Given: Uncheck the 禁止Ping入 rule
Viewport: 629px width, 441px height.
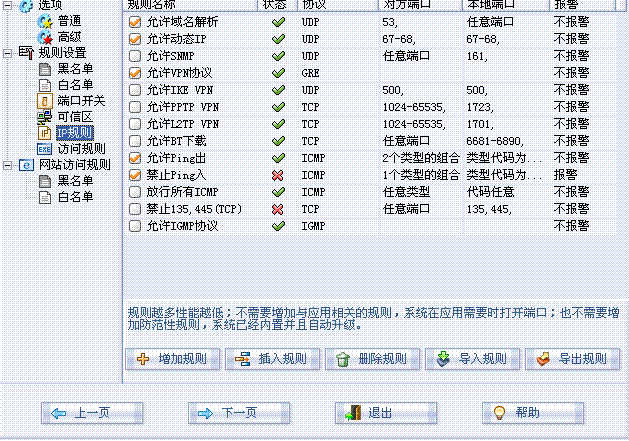Looking at the screenshot, I should 135,175.
